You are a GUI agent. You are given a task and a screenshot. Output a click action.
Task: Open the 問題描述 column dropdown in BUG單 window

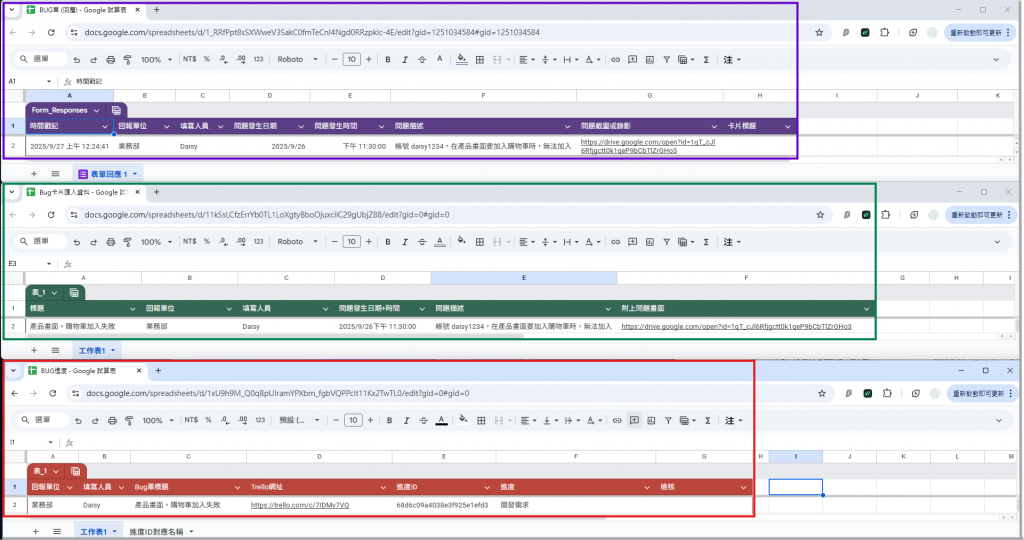click(567, 126)
